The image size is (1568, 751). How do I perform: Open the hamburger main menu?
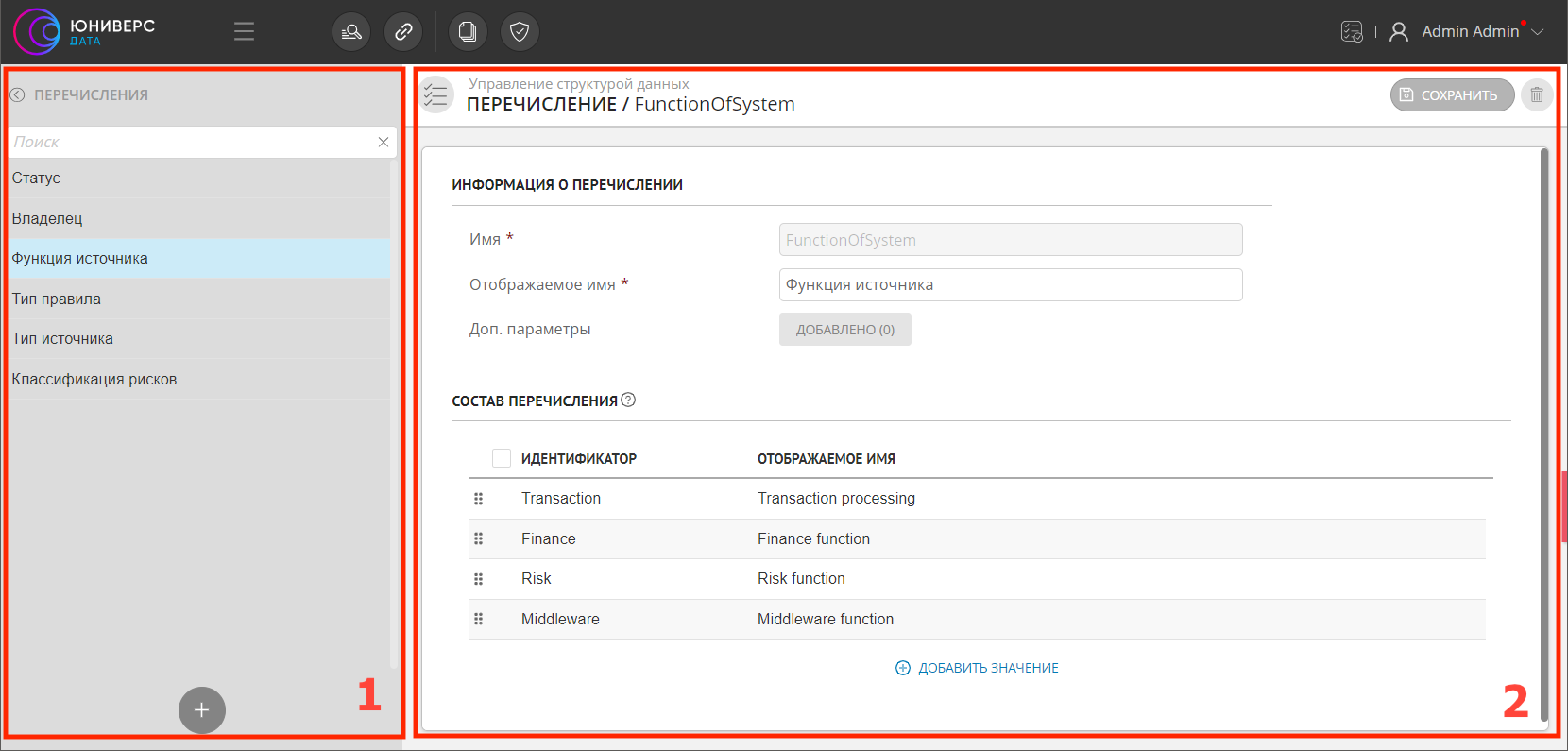pyautogui.click(x=244, y=32)
